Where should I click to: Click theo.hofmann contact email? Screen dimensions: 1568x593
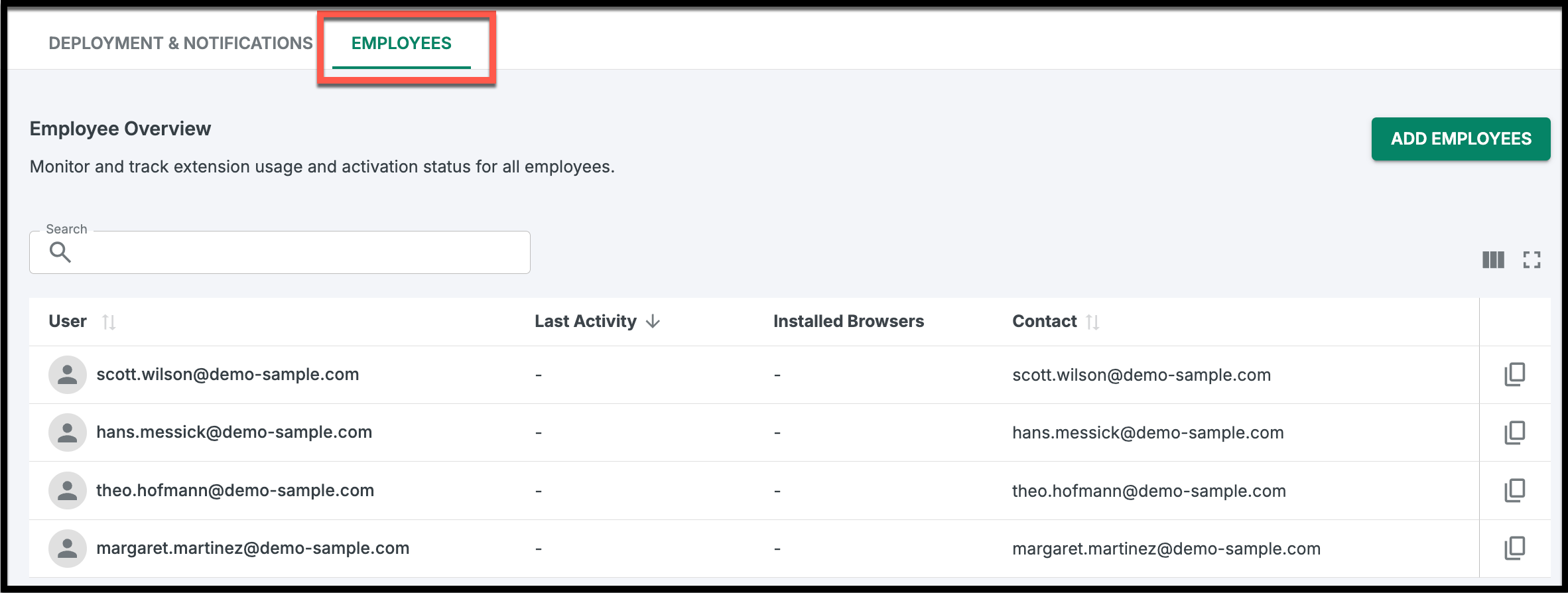[1149, 491]
